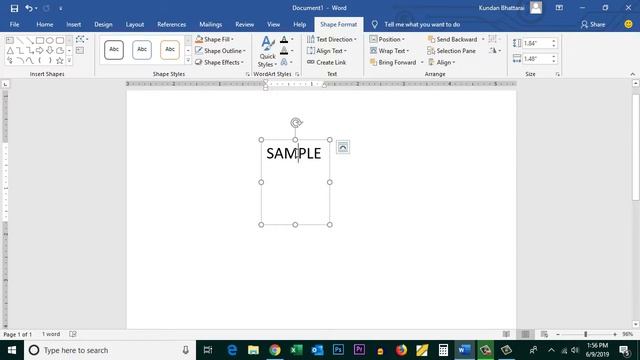Click the SAMPLE text in the text box
640x360 pixels.
tap(293, 153)
